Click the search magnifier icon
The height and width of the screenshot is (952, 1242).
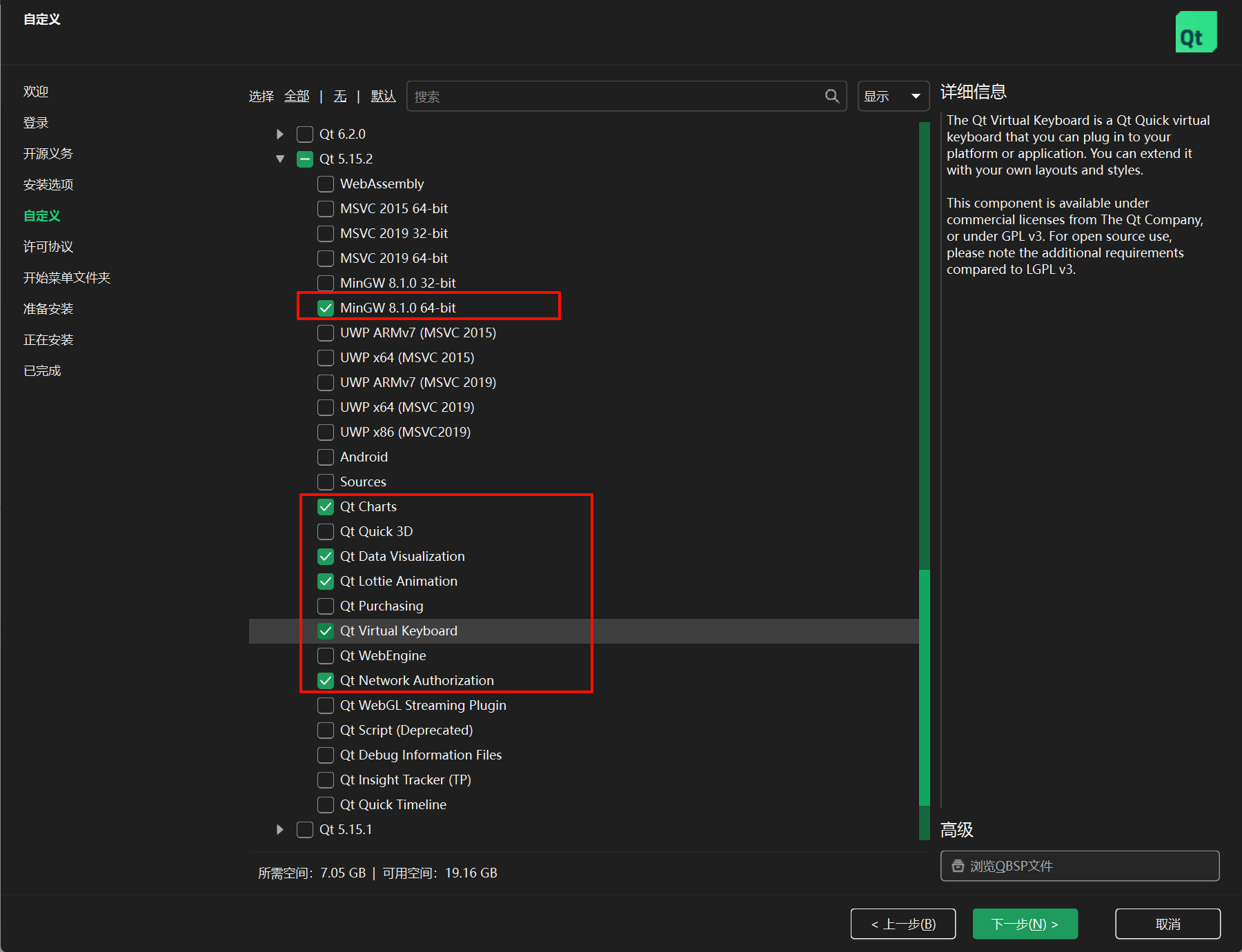[x=831, y=96]
